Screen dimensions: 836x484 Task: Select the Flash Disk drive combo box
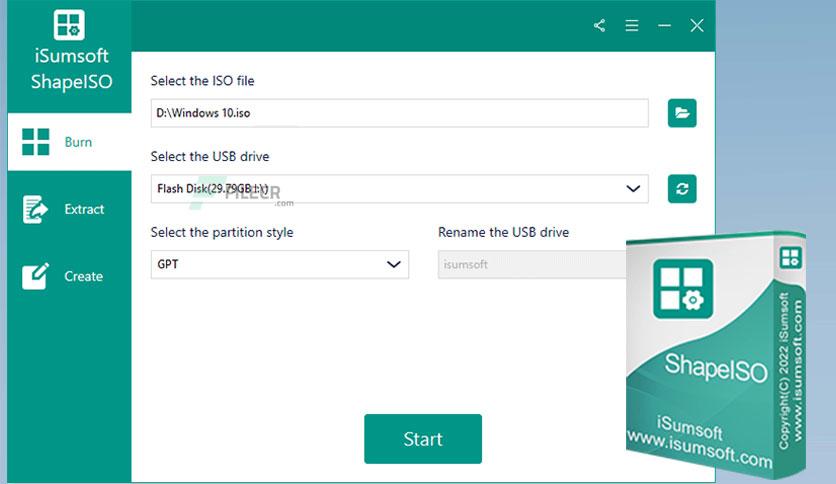(400, 189)
